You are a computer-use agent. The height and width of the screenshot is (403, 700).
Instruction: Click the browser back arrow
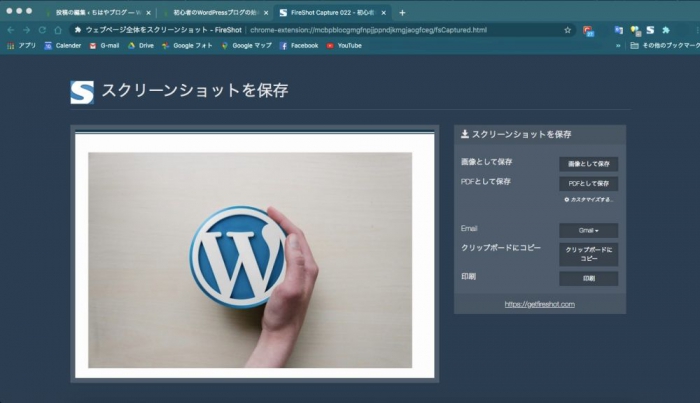pyautogui.click(x=11, y=30)
